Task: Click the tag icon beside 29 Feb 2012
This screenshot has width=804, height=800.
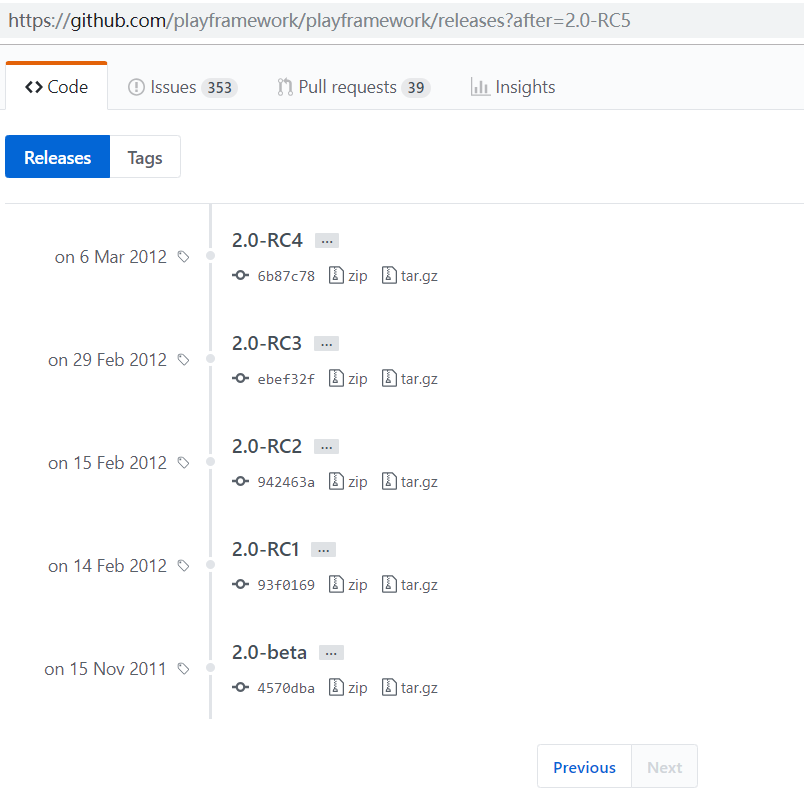Action: (184, 359)
